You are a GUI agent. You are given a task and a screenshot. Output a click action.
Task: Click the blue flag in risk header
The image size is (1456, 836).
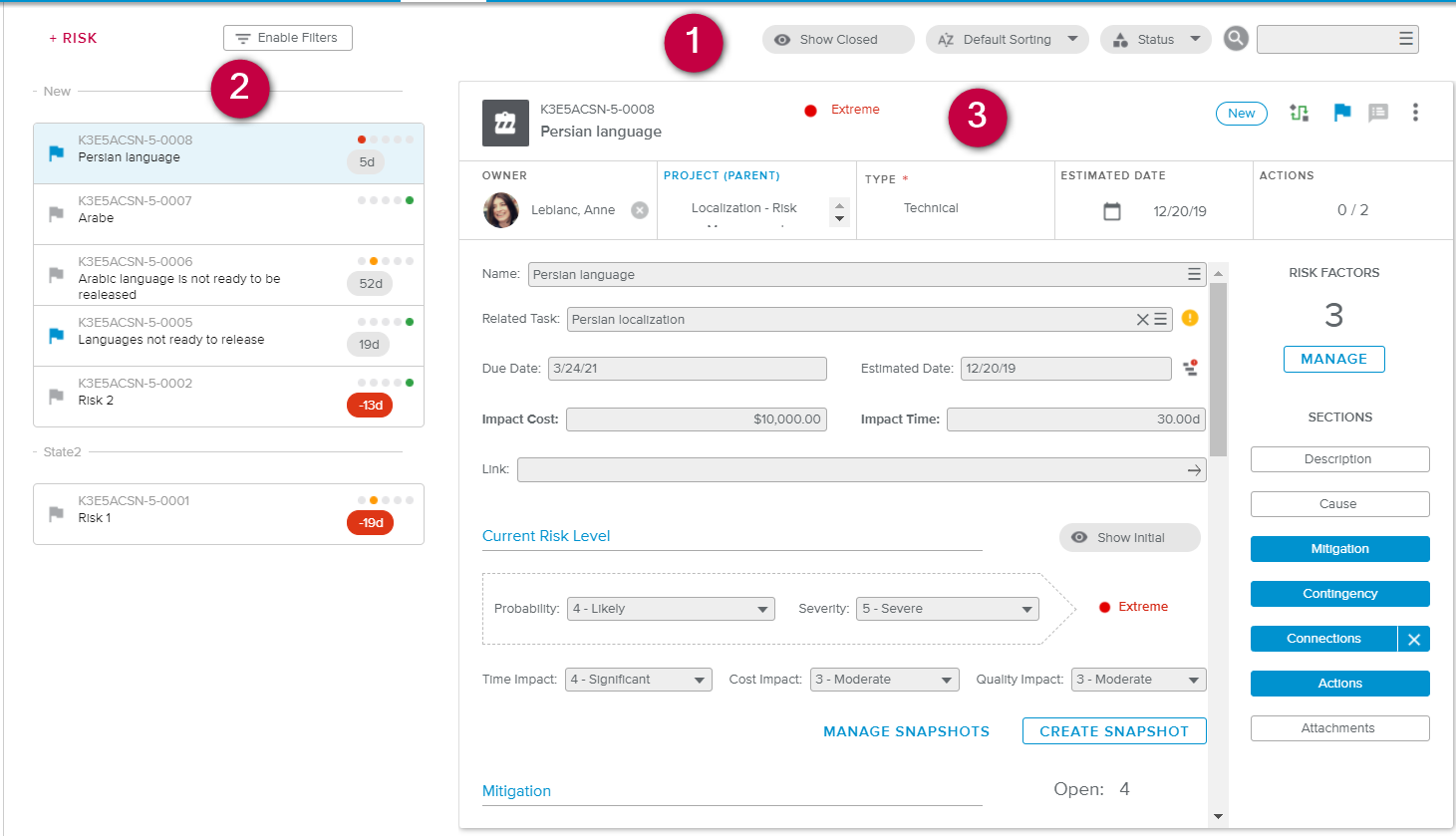1341,113
